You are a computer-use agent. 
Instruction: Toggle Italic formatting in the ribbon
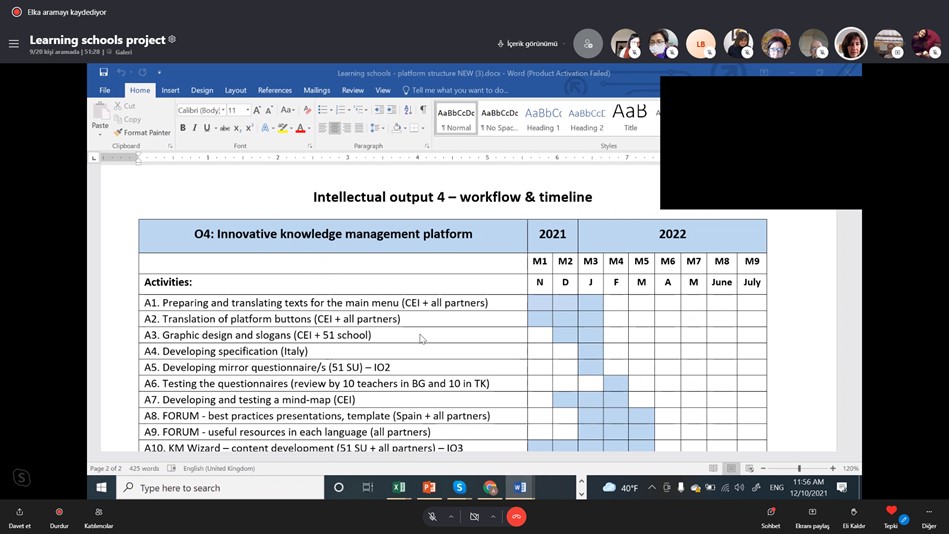click(195, 128)
